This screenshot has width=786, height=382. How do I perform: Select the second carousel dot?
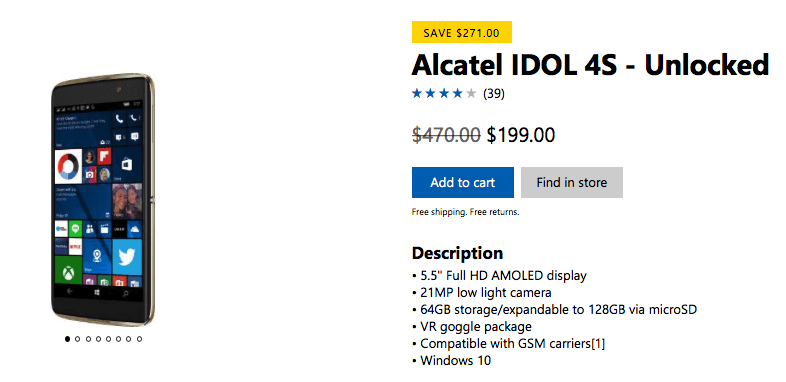(x=78, y=339)
